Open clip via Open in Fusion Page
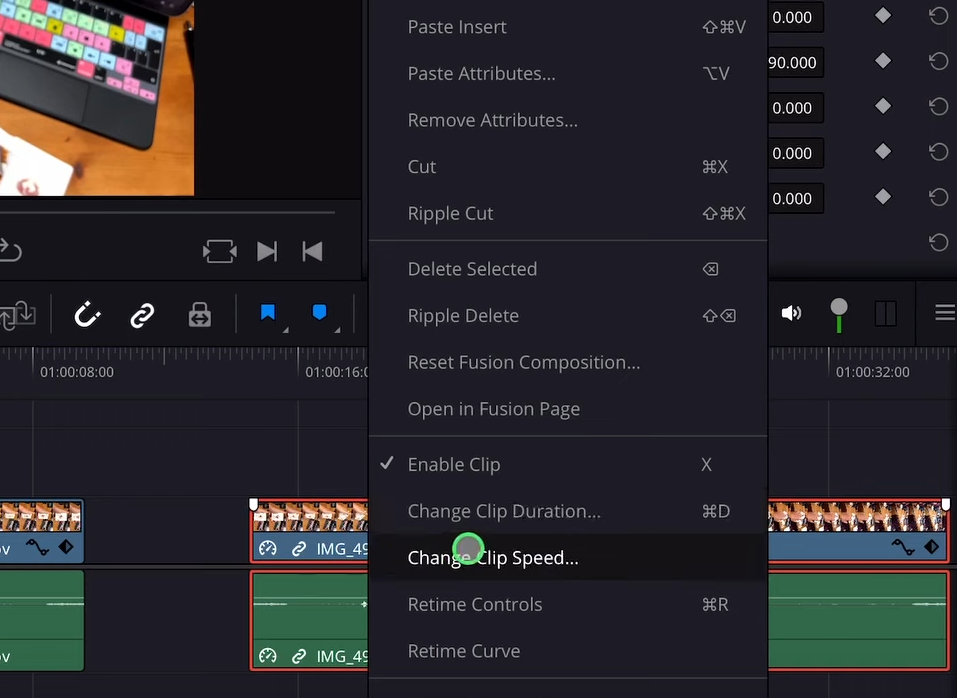The image size is (957, 698). (568, 409)
